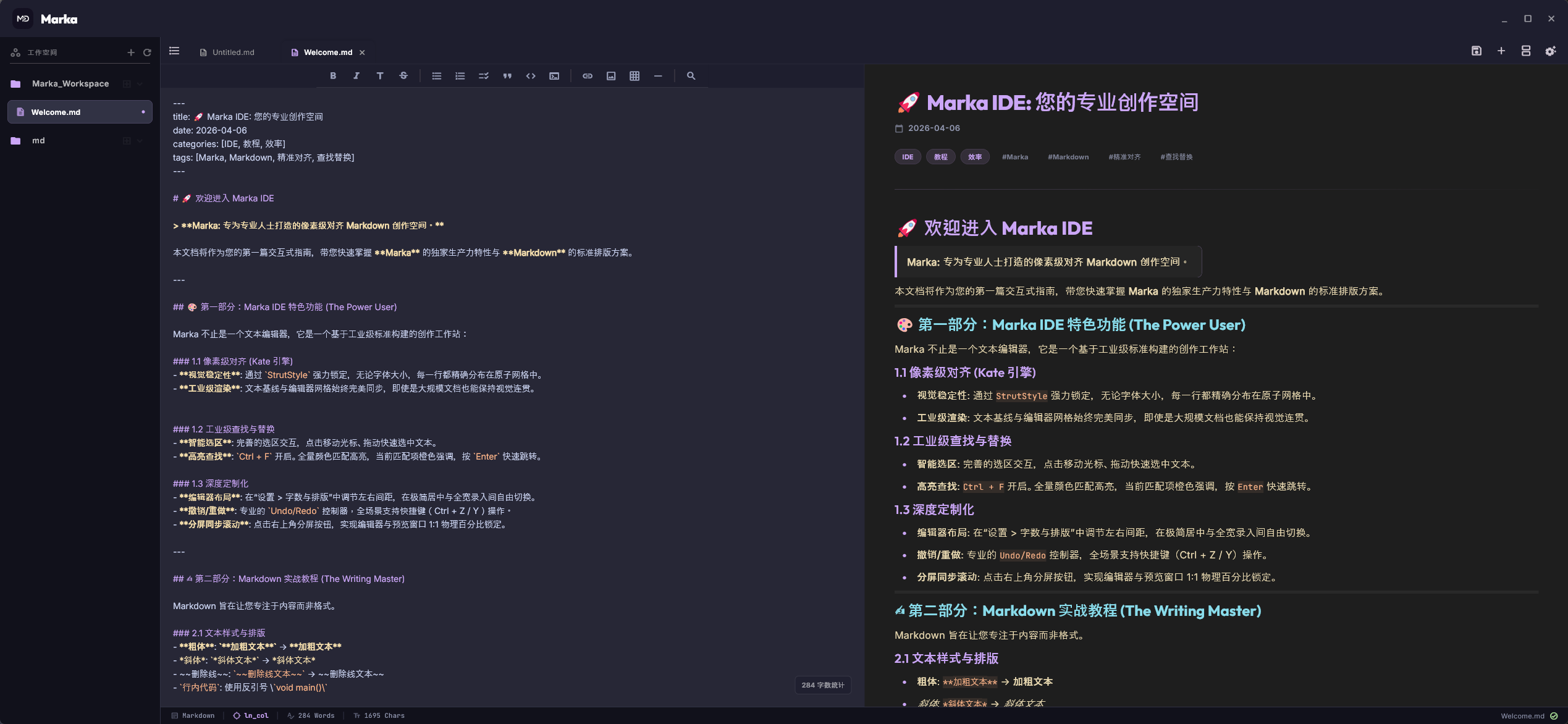The image size is (1568, 724).
Task: Click the #查找替换 tag
Action: pos(1176,157)
